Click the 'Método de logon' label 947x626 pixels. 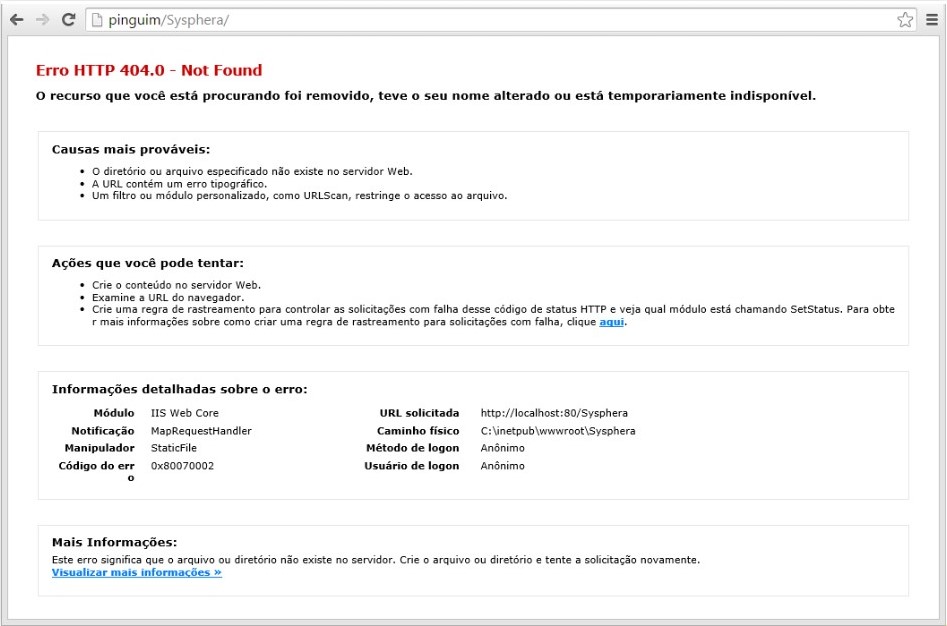coord(413,448)
